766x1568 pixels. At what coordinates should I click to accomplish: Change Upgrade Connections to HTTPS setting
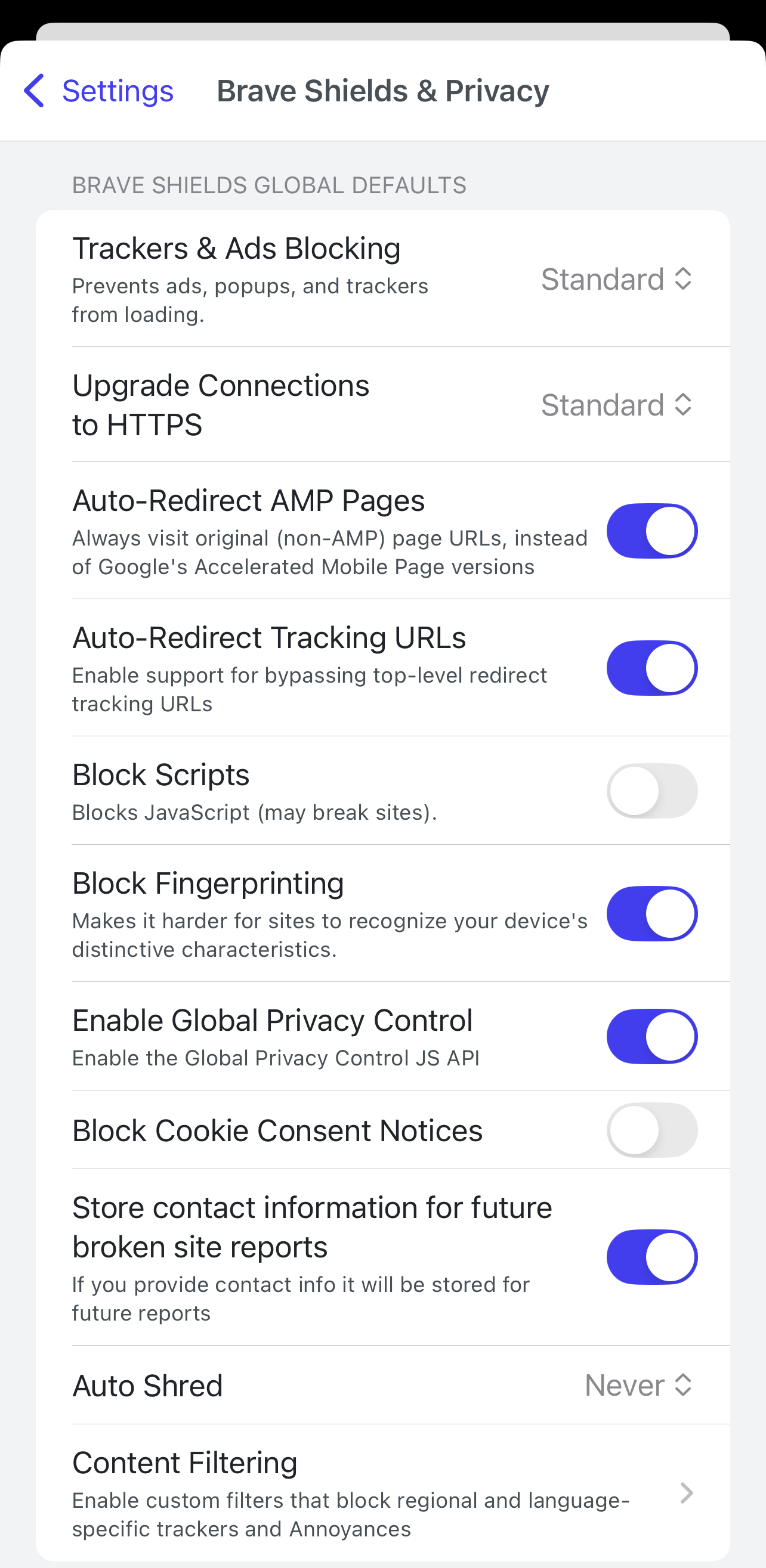pyautogui.click(x=616, y=405)
